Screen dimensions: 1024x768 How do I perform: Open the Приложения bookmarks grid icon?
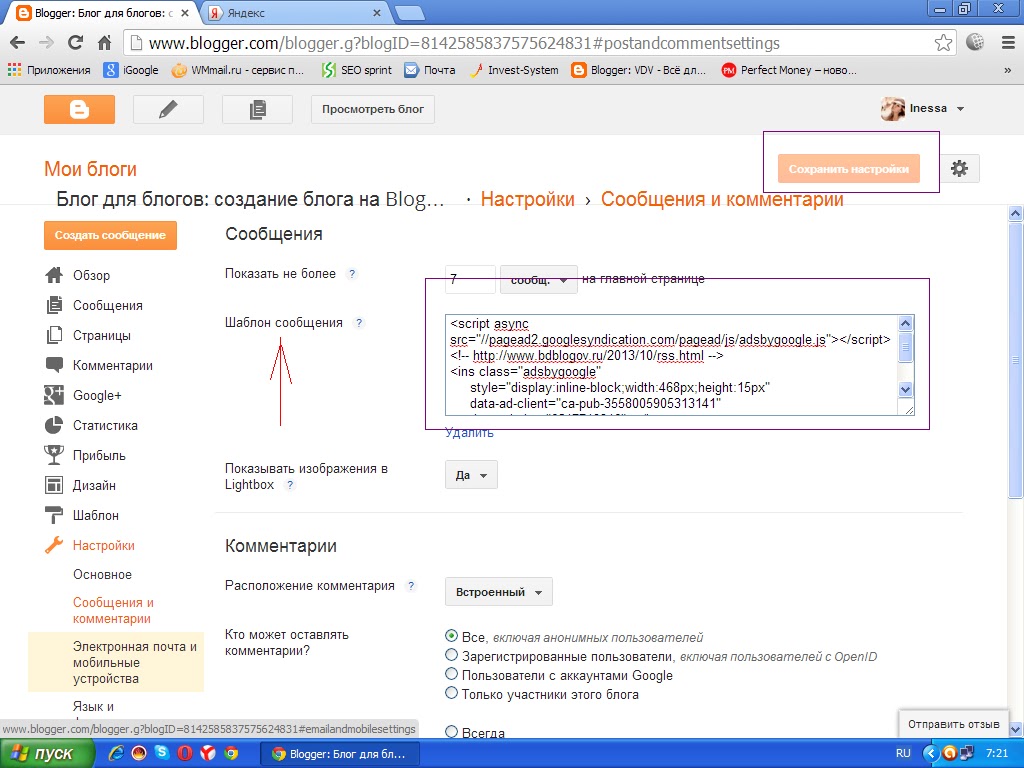14,70
